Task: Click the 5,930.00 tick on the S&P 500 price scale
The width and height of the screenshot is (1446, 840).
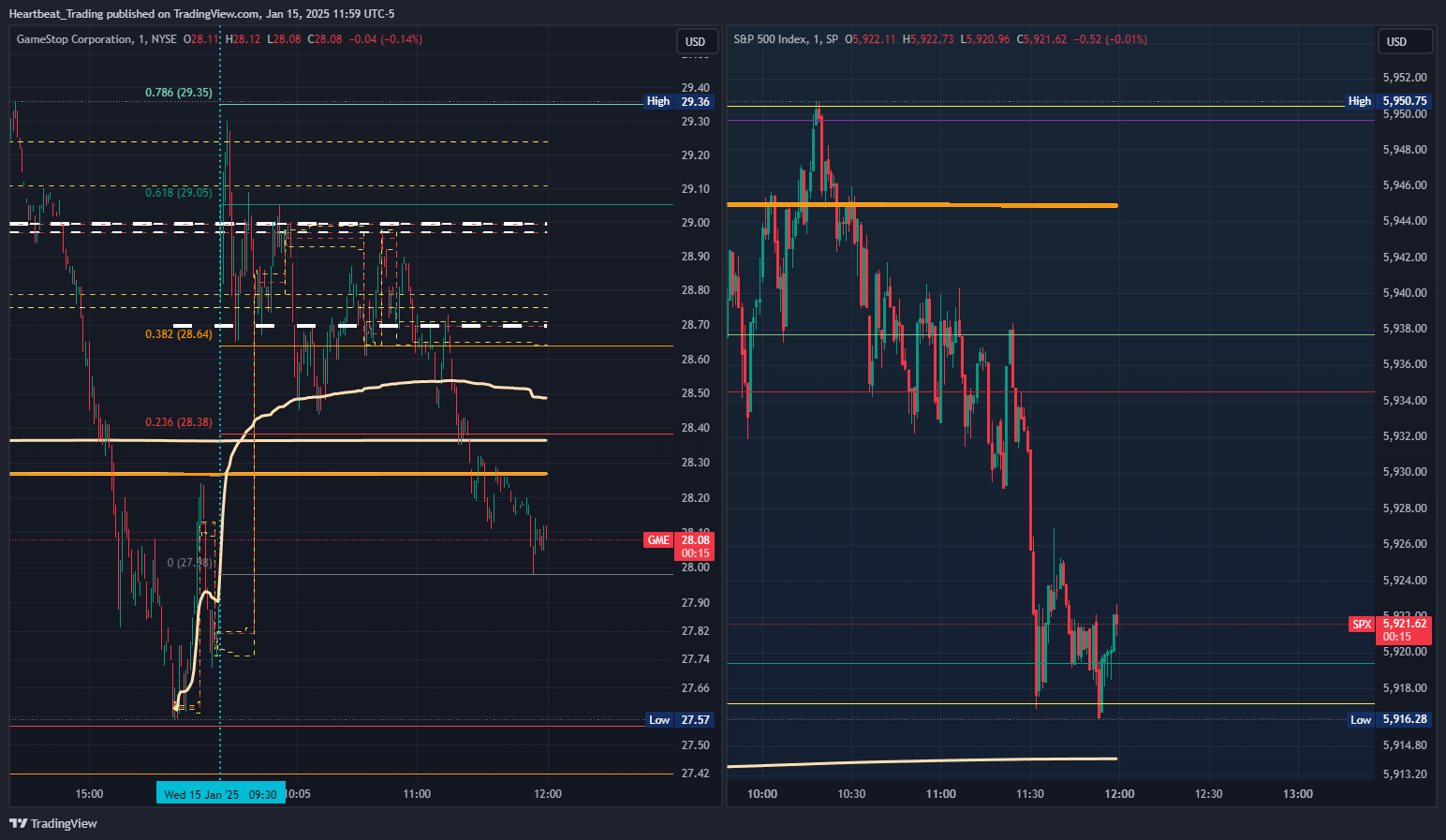Action: [x=1405, y=472]
